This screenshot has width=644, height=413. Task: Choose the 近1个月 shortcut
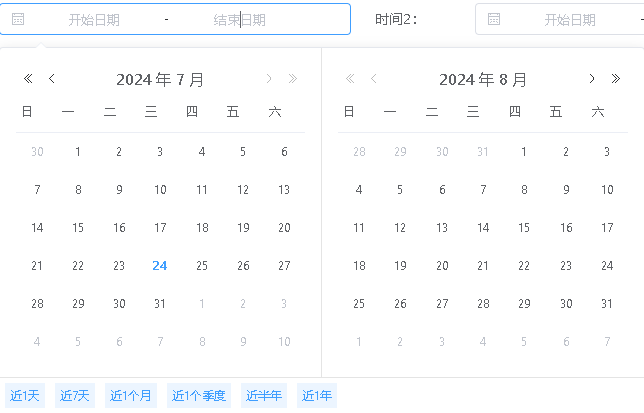pos(131,395)
